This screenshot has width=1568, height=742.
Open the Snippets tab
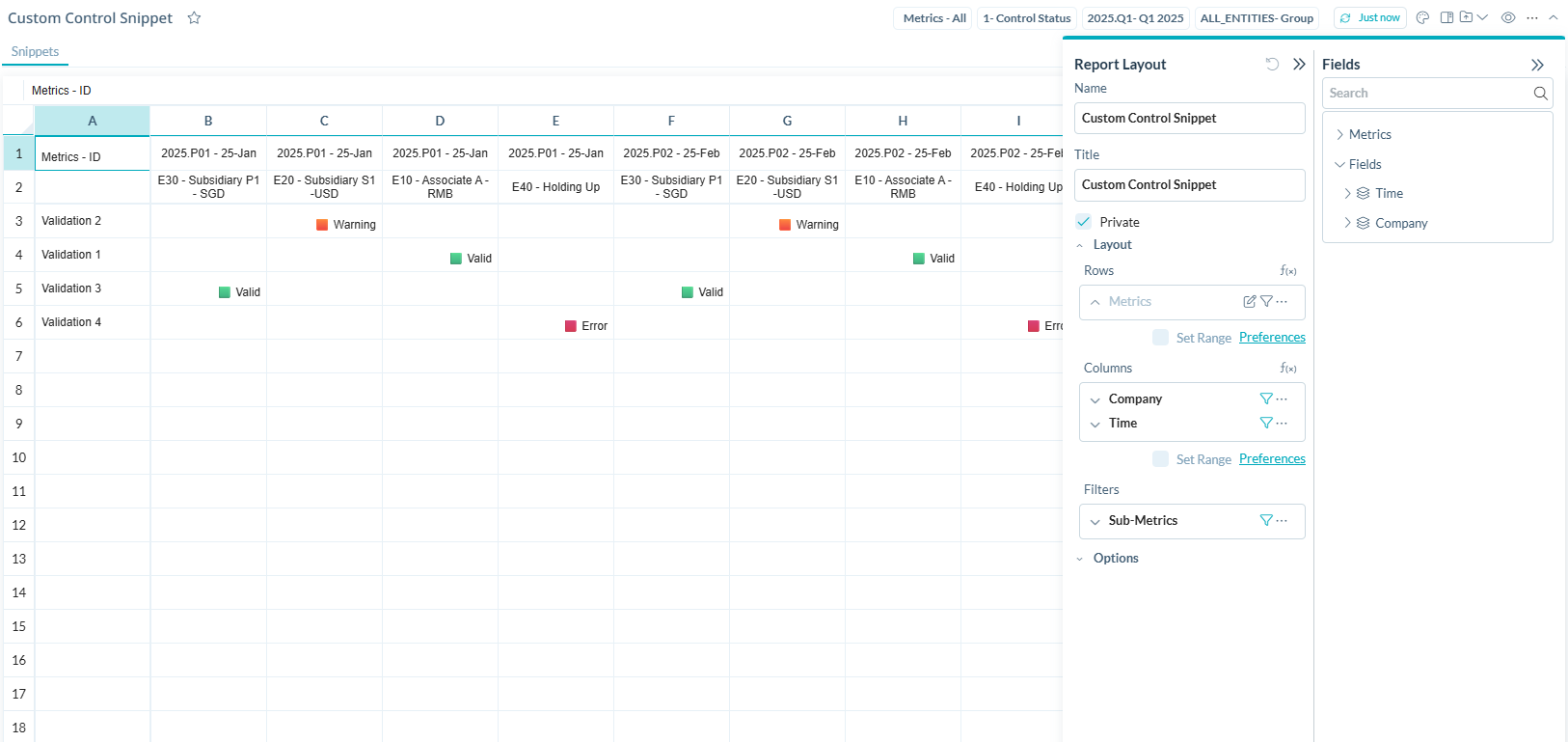35,52
